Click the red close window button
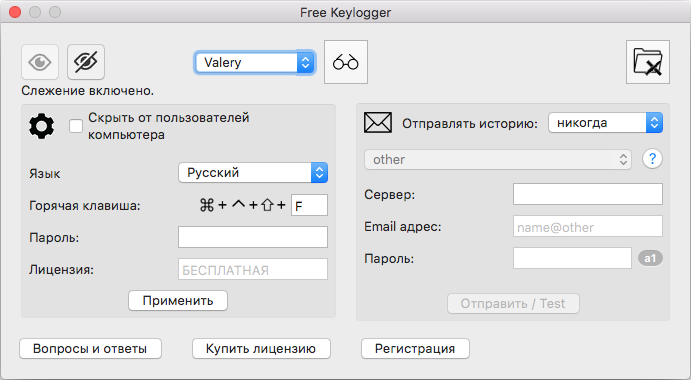 point(15,12)
